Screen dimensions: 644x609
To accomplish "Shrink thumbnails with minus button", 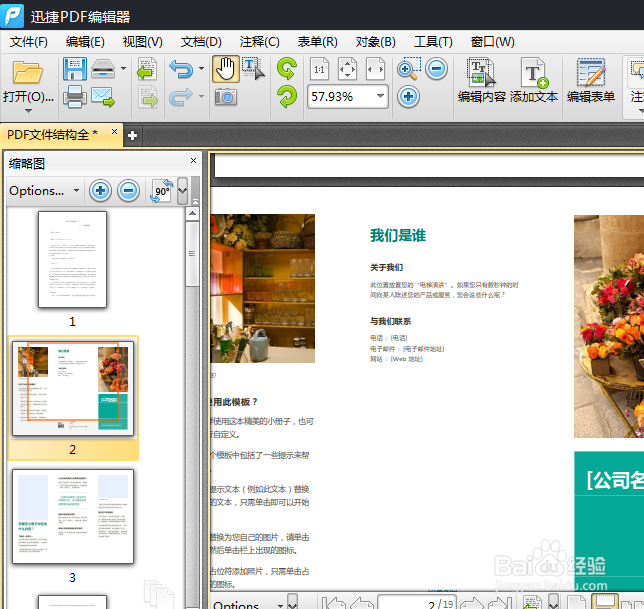I will (129, 191).
